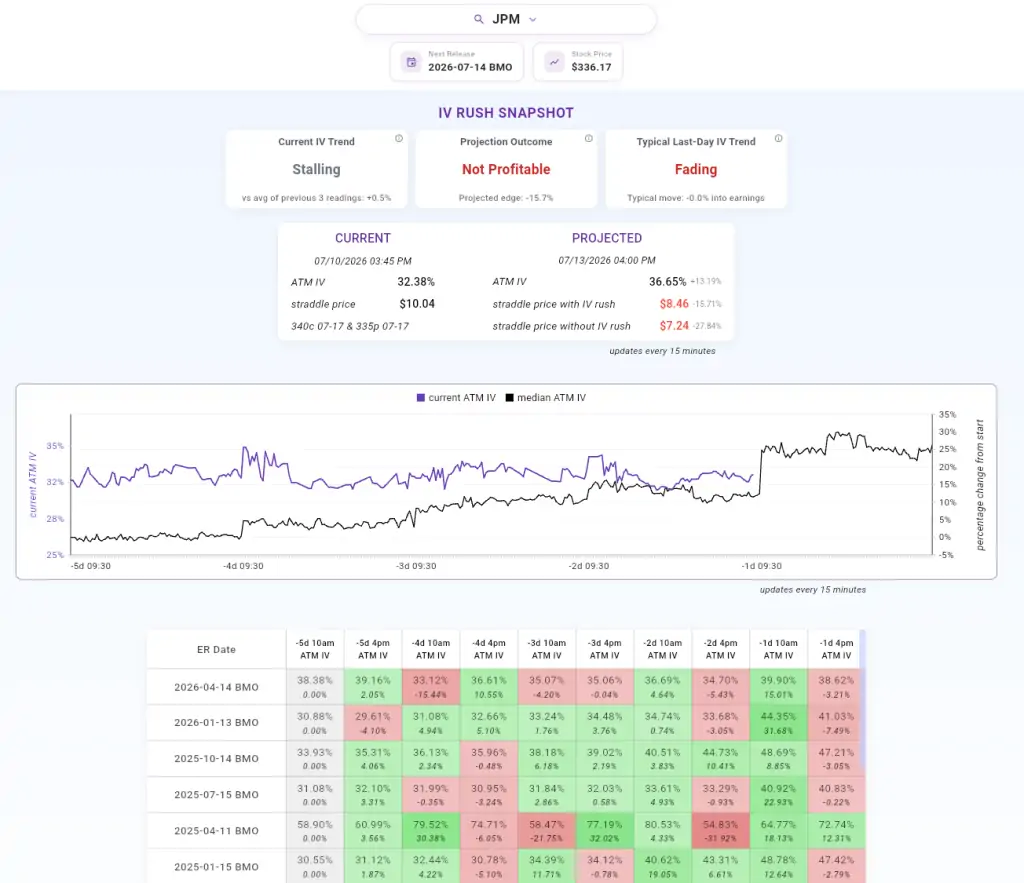Click the JPM ticker search field
This screenshot has height=883, width=1024.
click(x=506, y=20)
